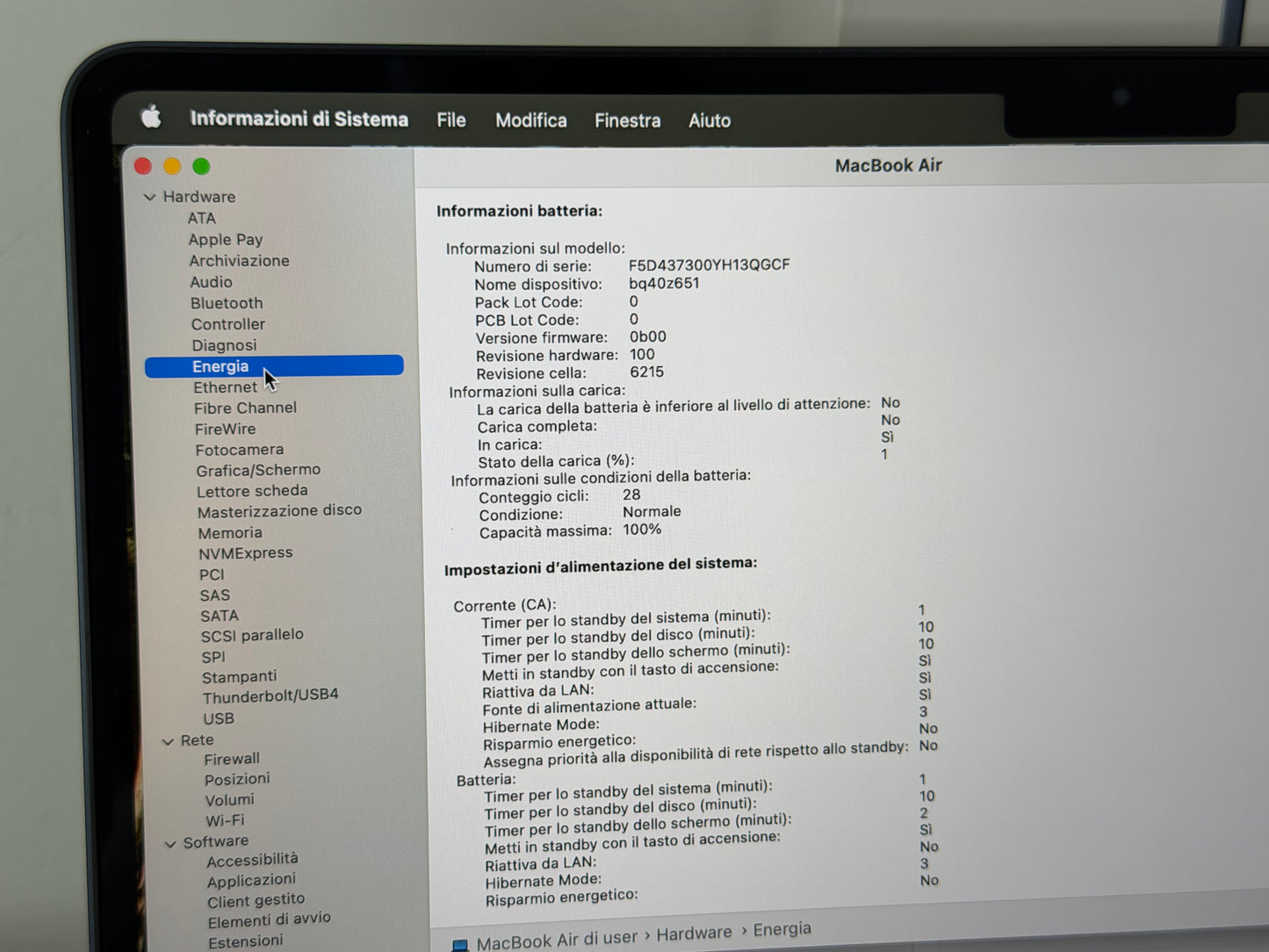This screenshot has height=952, width=1269.
Task: Select Accessibilità under Software
Action: click(252, 860)
